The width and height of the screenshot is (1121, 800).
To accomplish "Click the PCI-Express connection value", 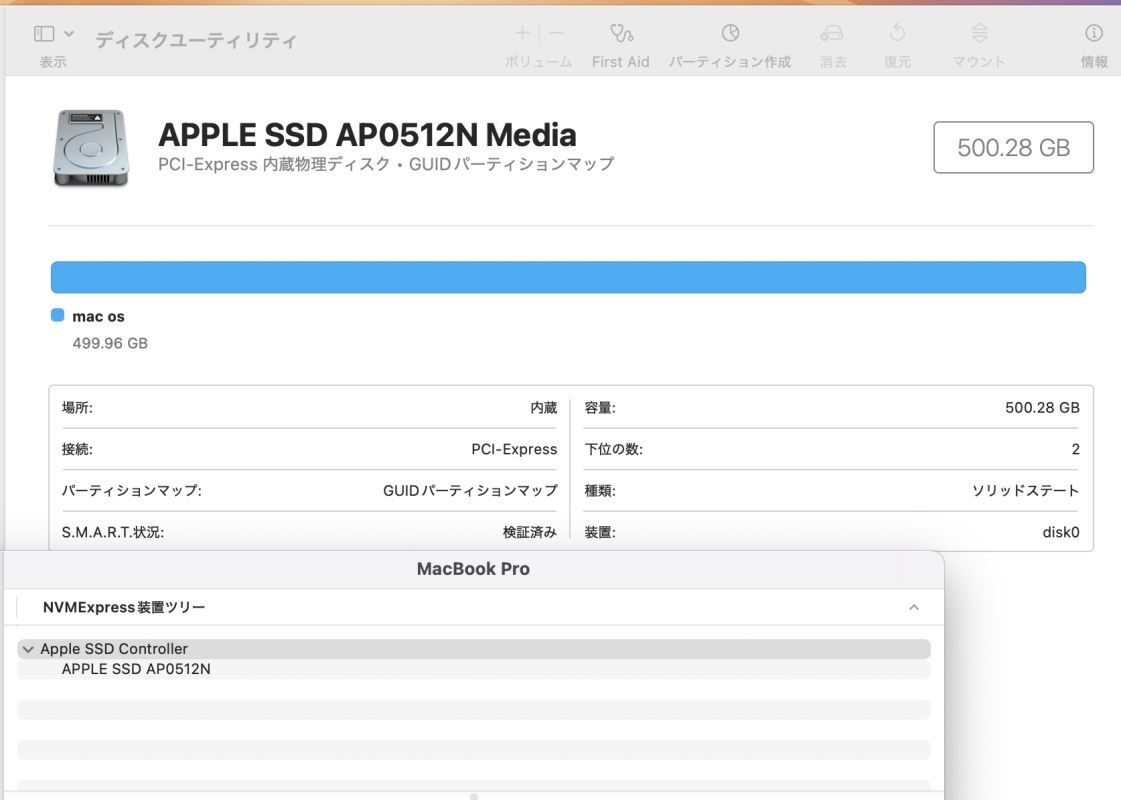I will (514, 449).
